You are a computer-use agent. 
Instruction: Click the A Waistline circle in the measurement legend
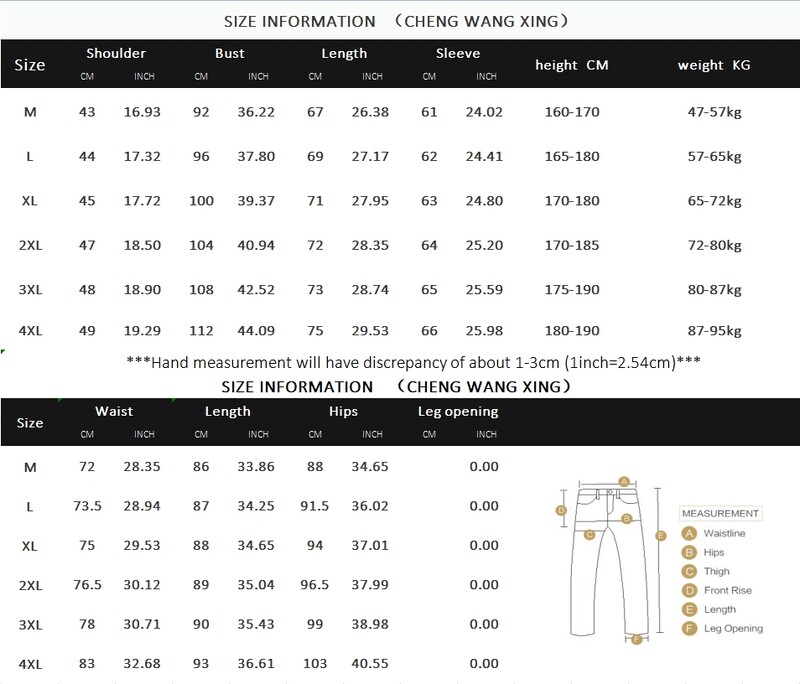point(689,533)
